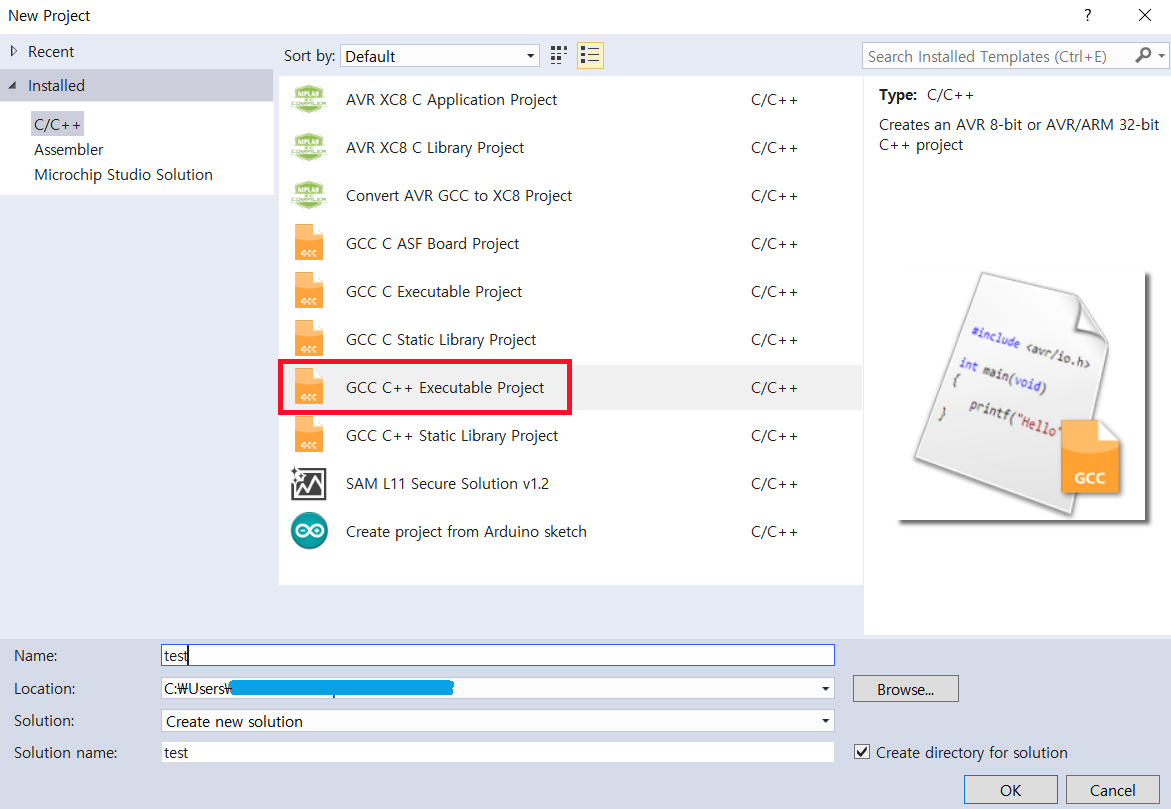Select Convert AVR GCC to XC8 Project text

[459, 195]
